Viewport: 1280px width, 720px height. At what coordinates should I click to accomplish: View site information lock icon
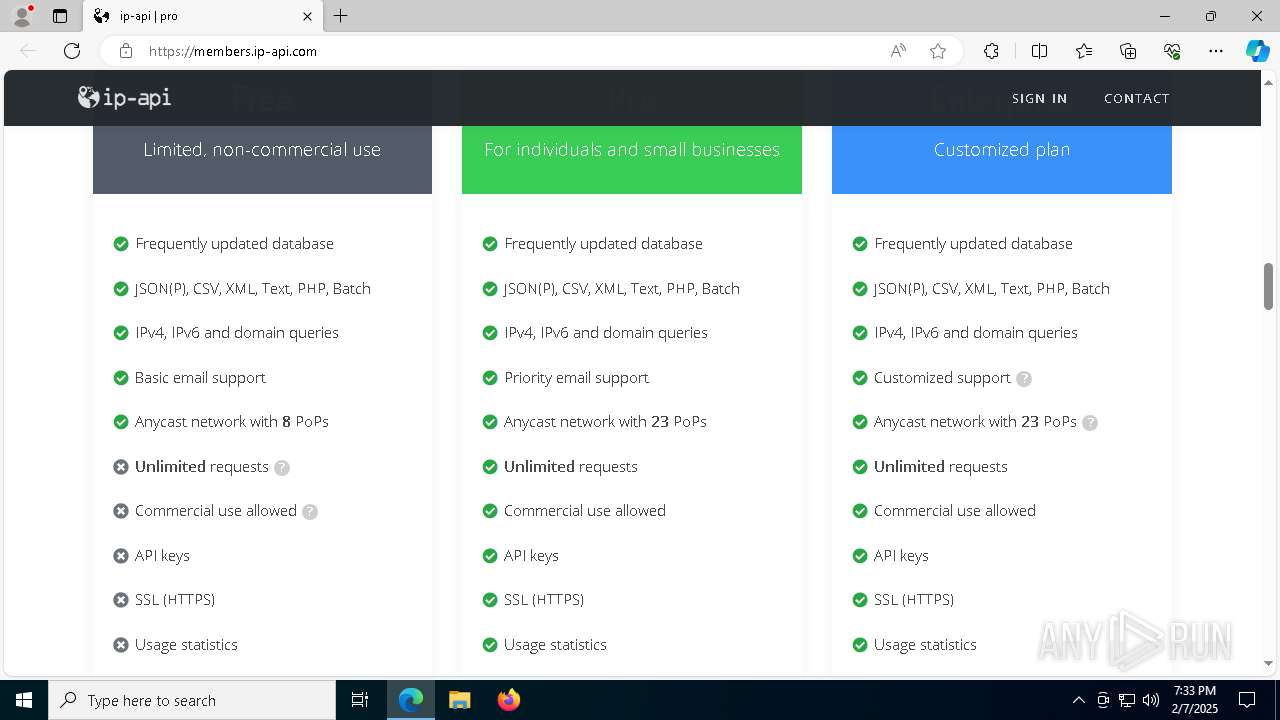pos(126,51)
